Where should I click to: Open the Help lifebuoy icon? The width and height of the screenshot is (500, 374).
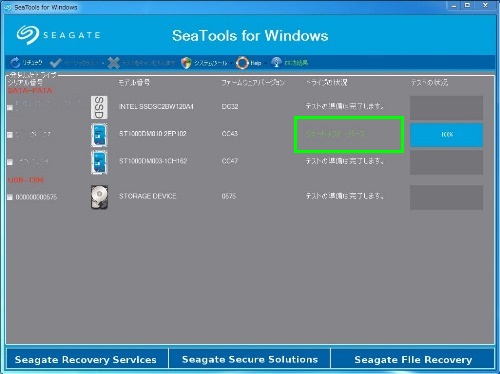pos(242,62)
